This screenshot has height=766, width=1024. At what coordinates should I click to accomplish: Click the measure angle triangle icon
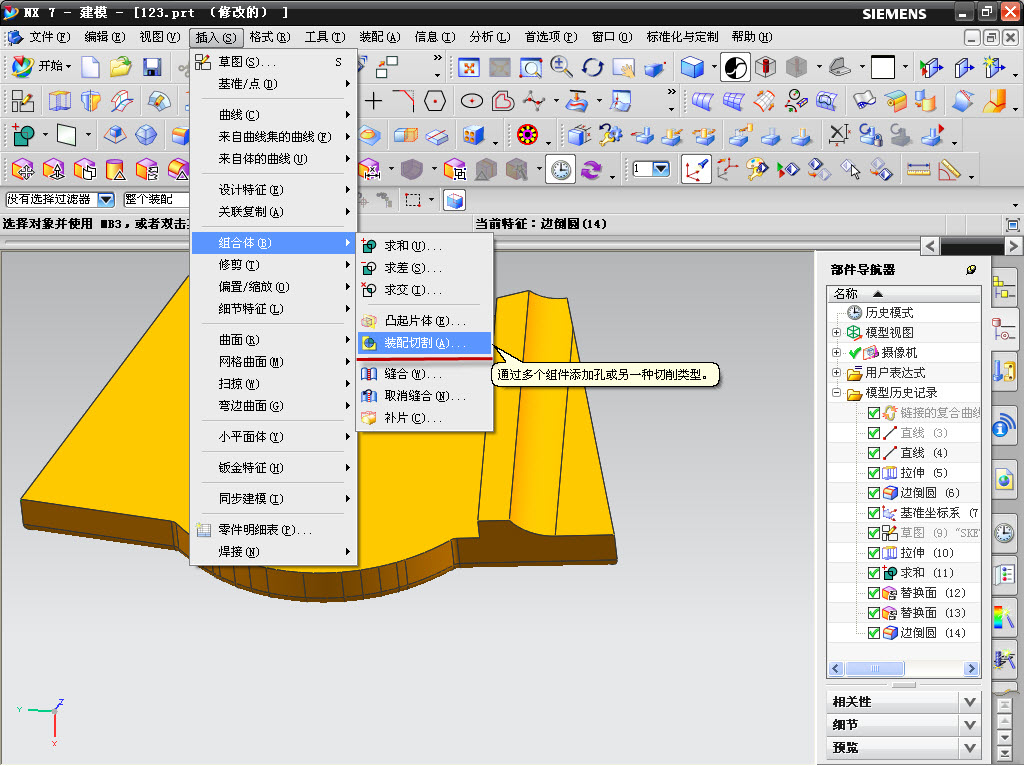949,170
